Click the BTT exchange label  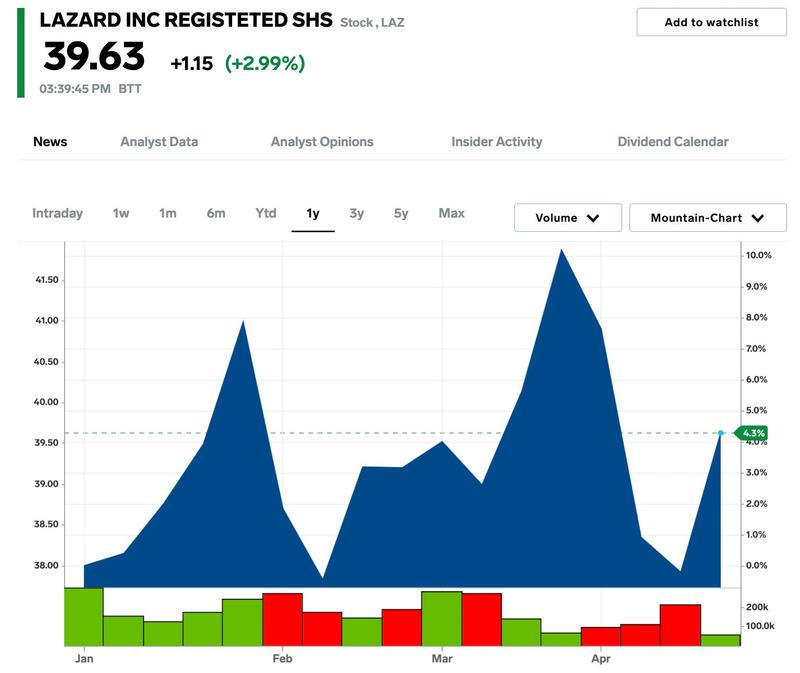point(130,89)
